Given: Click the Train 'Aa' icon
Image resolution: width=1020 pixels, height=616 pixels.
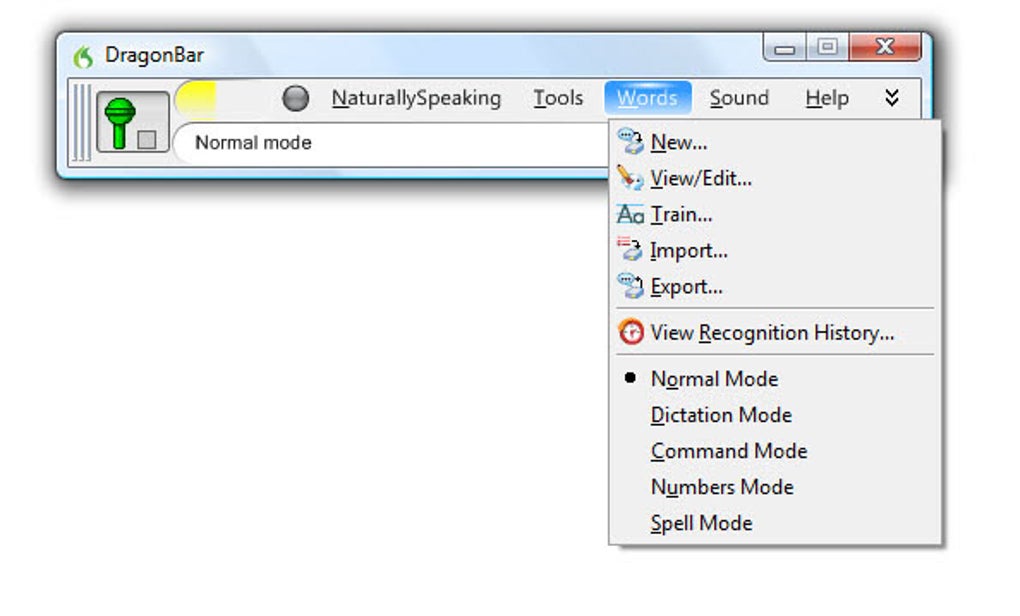Looking at the screenshot, I should pyautogui.click(x=630, y=214).
